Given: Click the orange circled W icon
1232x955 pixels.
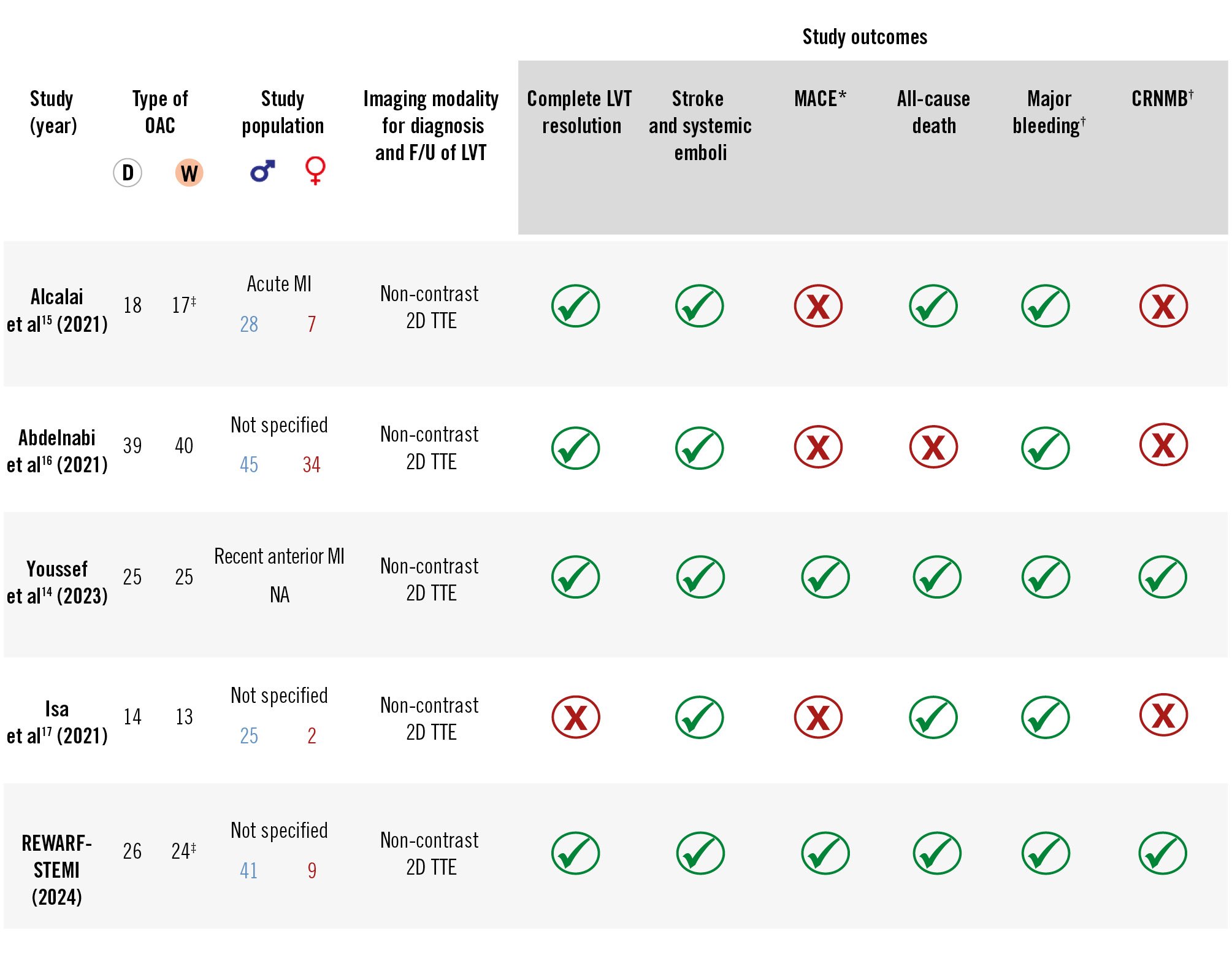Looking at the screenshot, I should coord(189,173).
